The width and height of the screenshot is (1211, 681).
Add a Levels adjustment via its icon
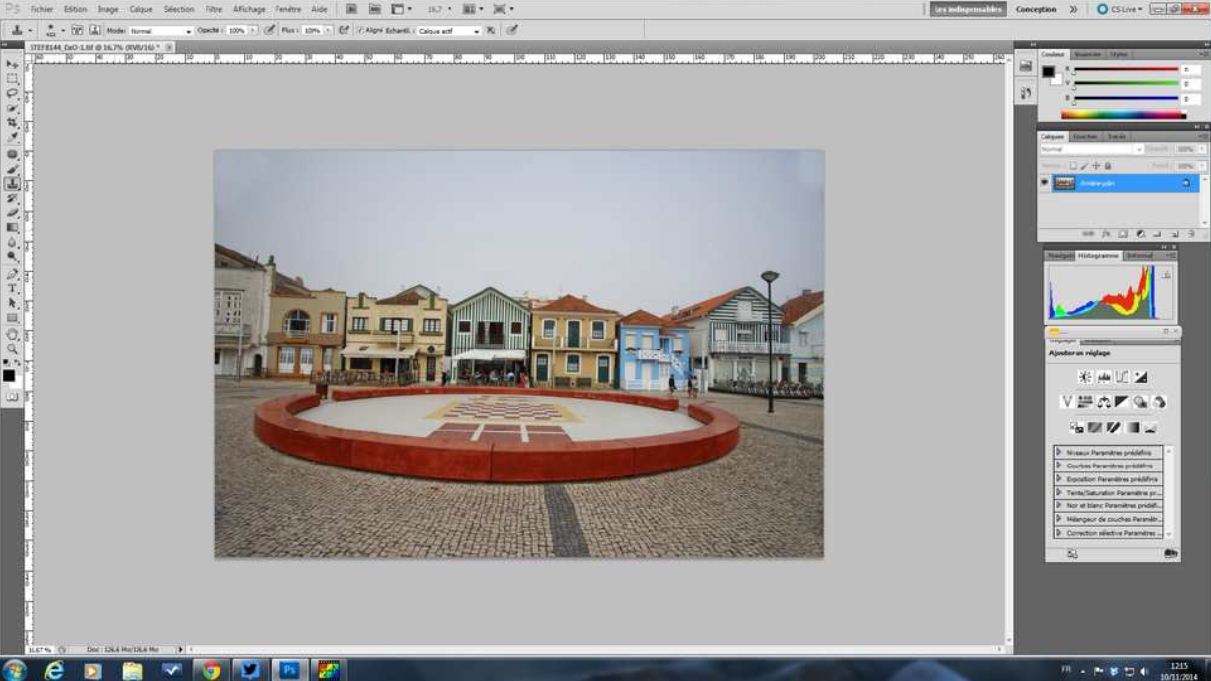[x=1104, y=377]
